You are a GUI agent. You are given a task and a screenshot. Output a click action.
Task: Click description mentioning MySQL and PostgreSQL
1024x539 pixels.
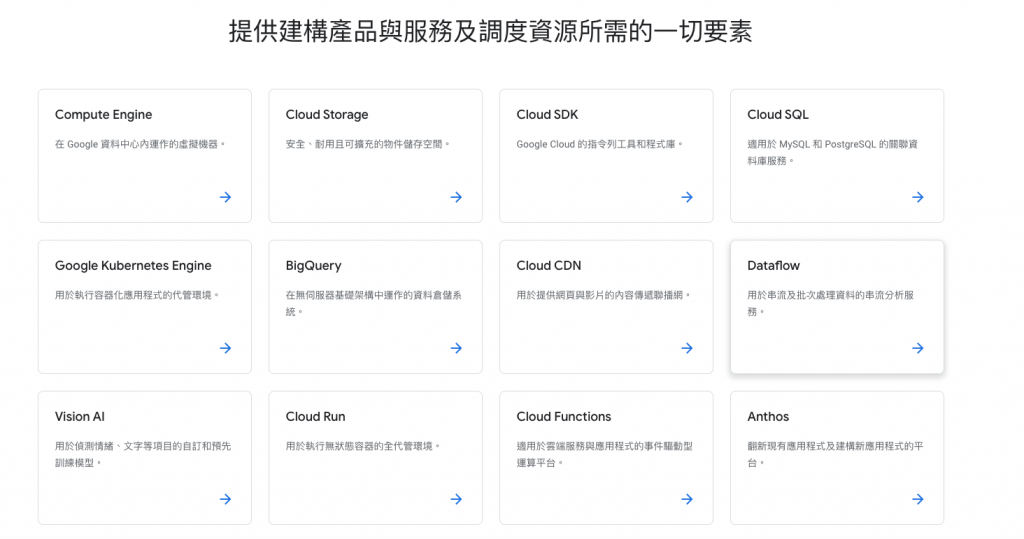pyautogui.click(x=833, y=153)
